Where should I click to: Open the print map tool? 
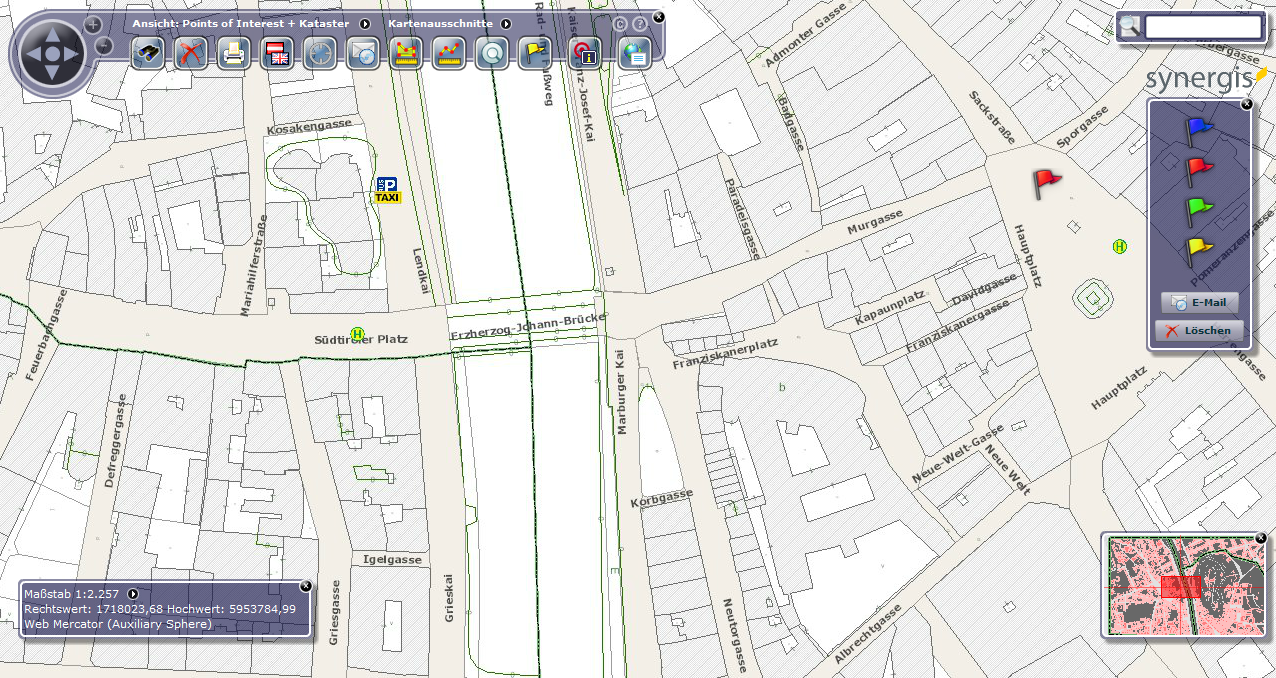point(234,54)
